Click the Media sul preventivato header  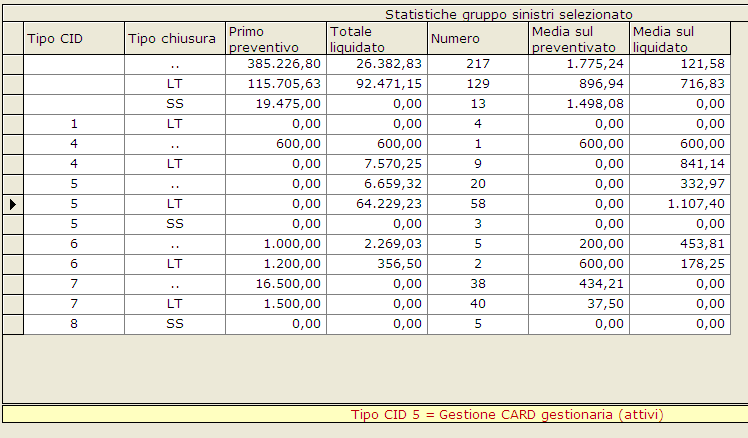578,39
